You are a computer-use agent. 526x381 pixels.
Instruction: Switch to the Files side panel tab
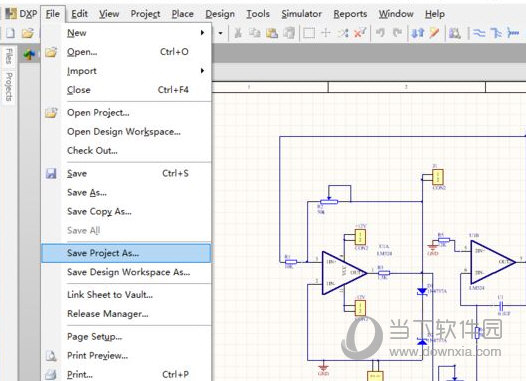9,56
